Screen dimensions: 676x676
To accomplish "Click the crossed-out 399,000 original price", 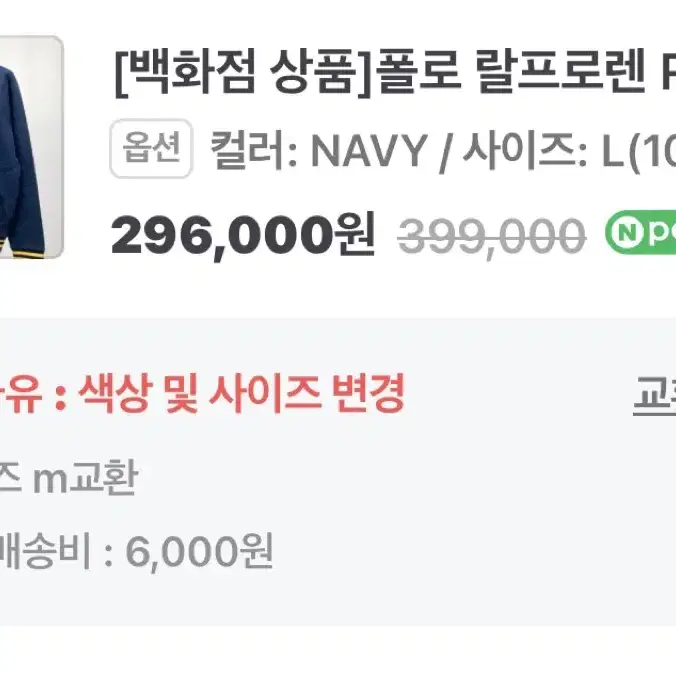I will coord(491,236).
